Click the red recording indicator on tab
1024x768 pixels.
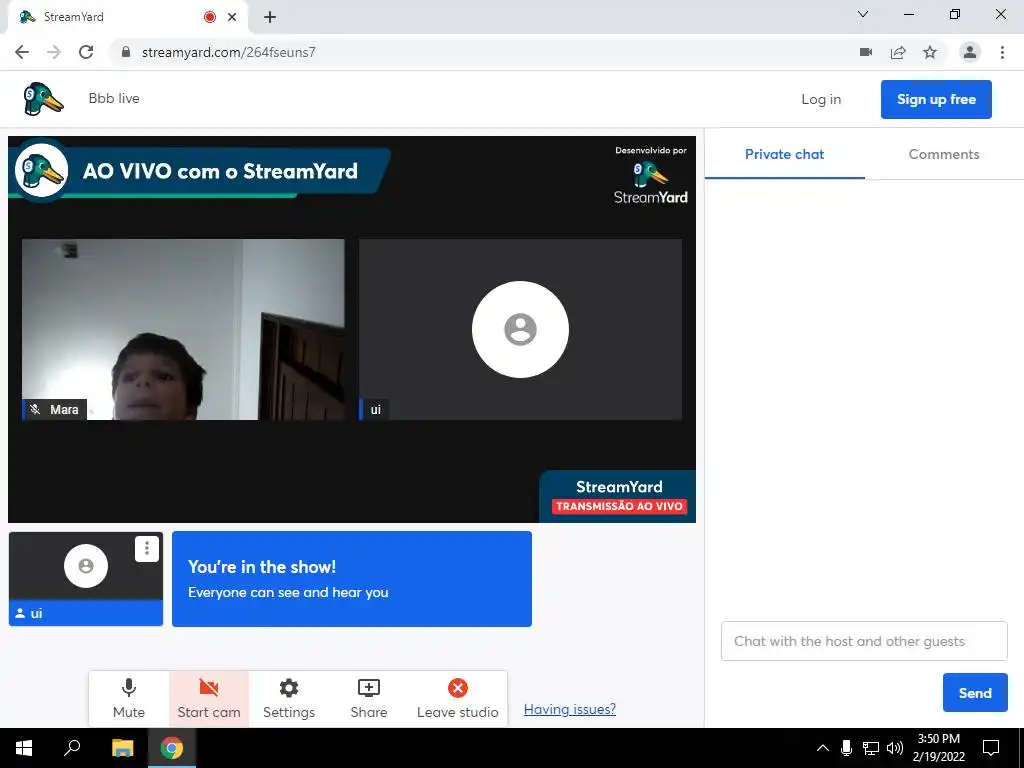(210, 17)
